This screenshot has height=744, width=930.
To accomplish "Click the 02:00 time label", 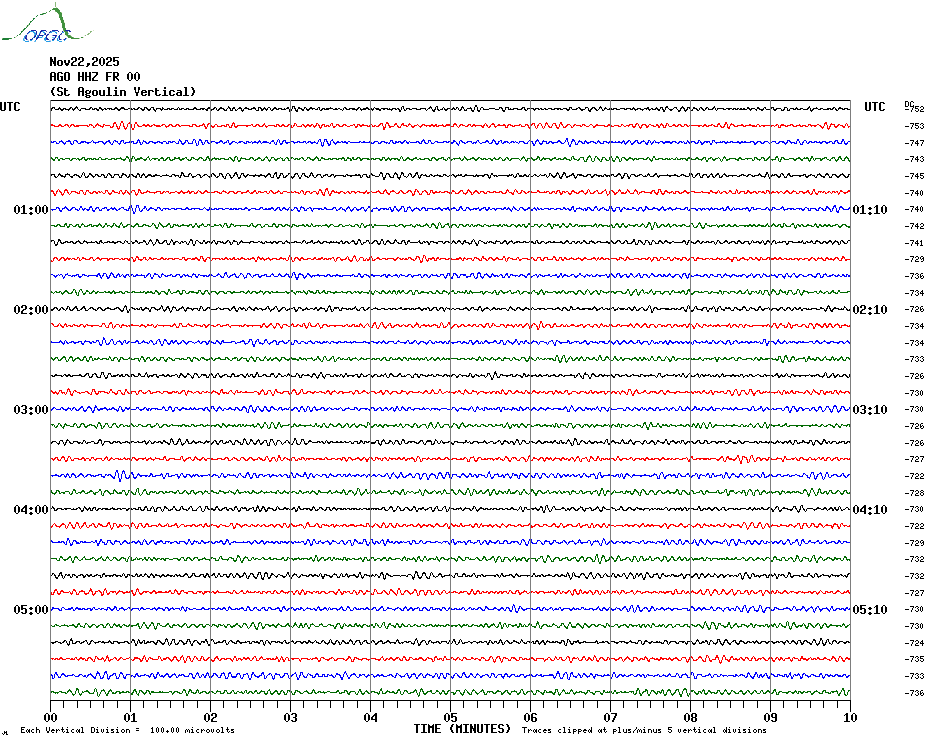I will click(x=31, y=310).
